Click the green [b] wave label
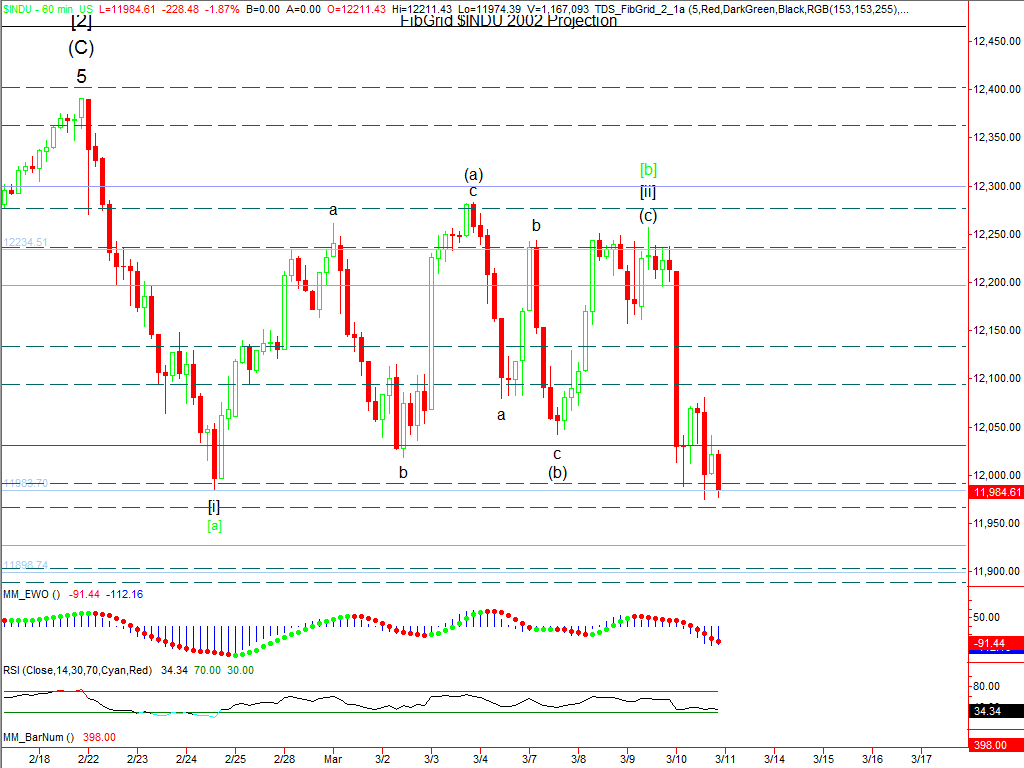 click(648, 169)
